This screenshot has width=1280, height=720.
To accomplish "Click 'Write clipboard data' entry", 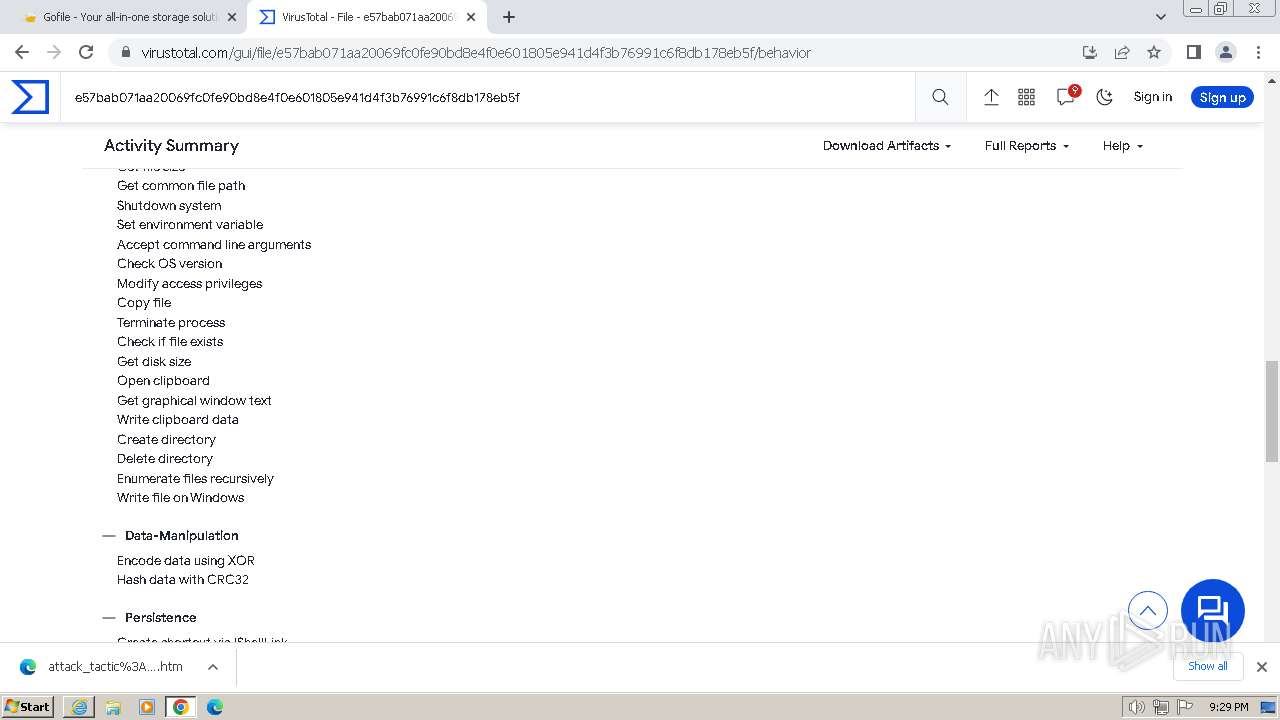I will (x=178, y=420).
